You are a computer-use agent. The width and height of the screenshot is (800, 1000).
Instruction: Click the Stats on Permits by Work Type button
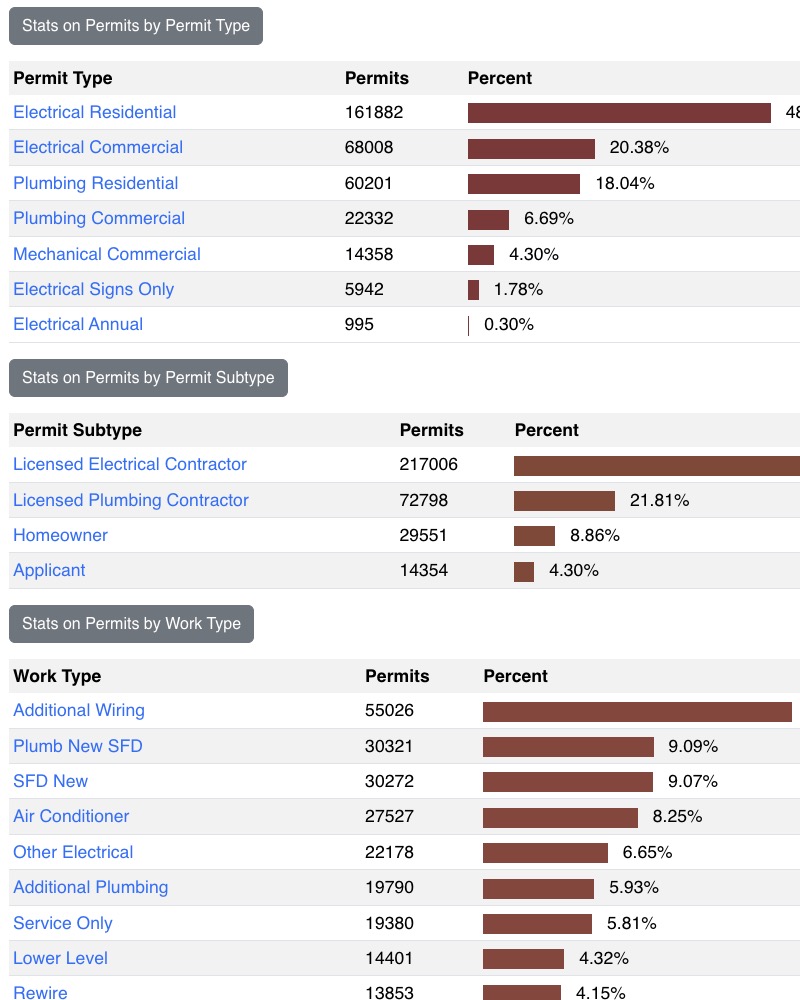pos(131,623)
